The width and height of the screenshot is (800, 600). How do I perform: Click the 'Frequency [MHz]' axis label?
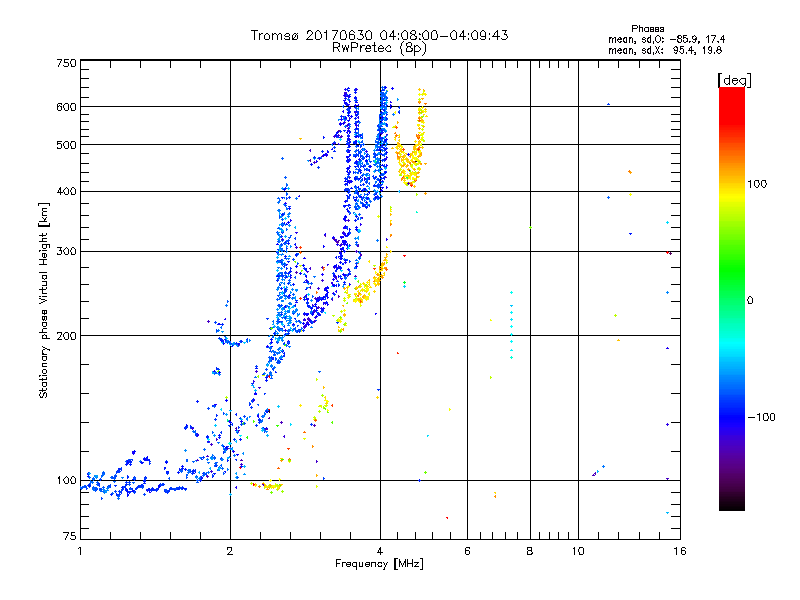379,564
